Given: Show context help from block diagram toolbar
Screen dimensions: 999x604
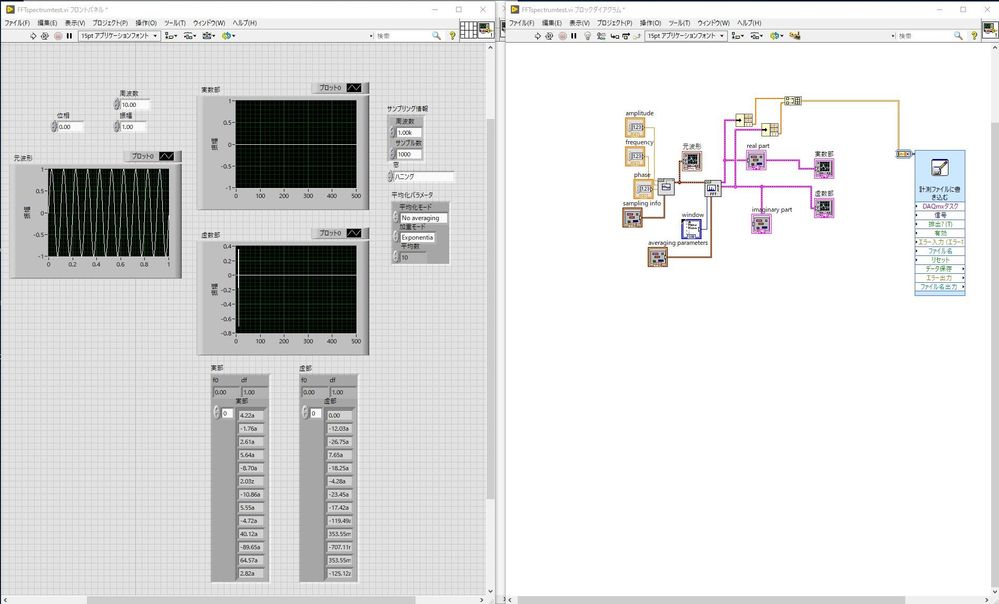Looking at the screenshot, I should [x=974, y=36].
